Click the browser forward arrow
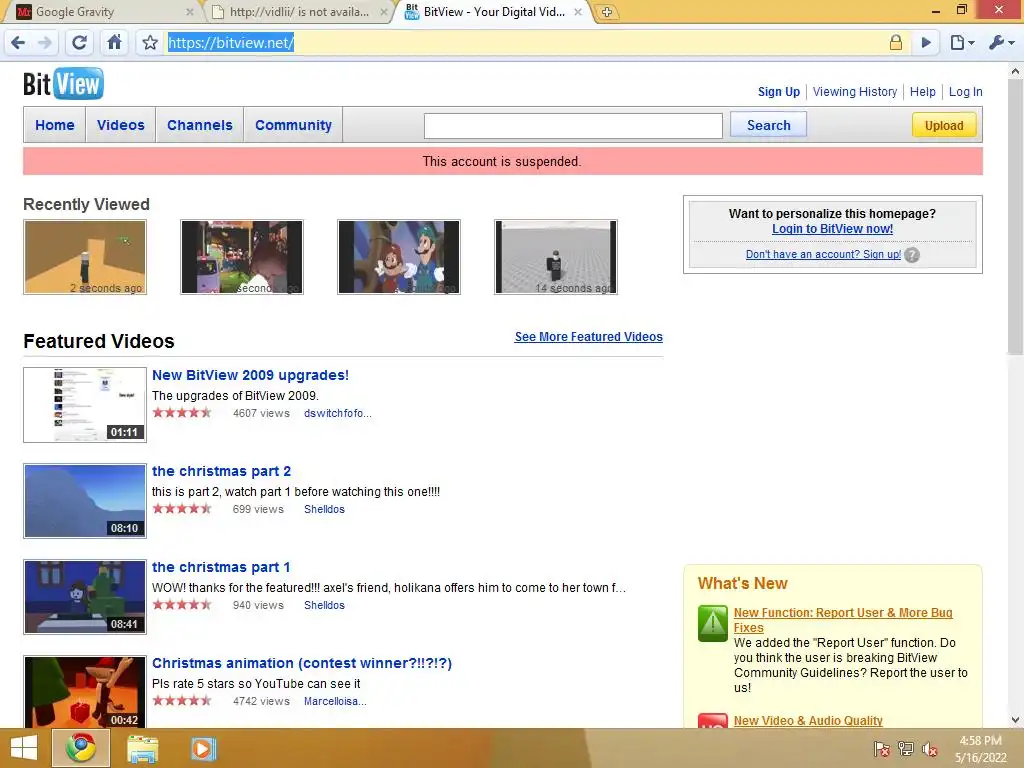 click(45, 43)
